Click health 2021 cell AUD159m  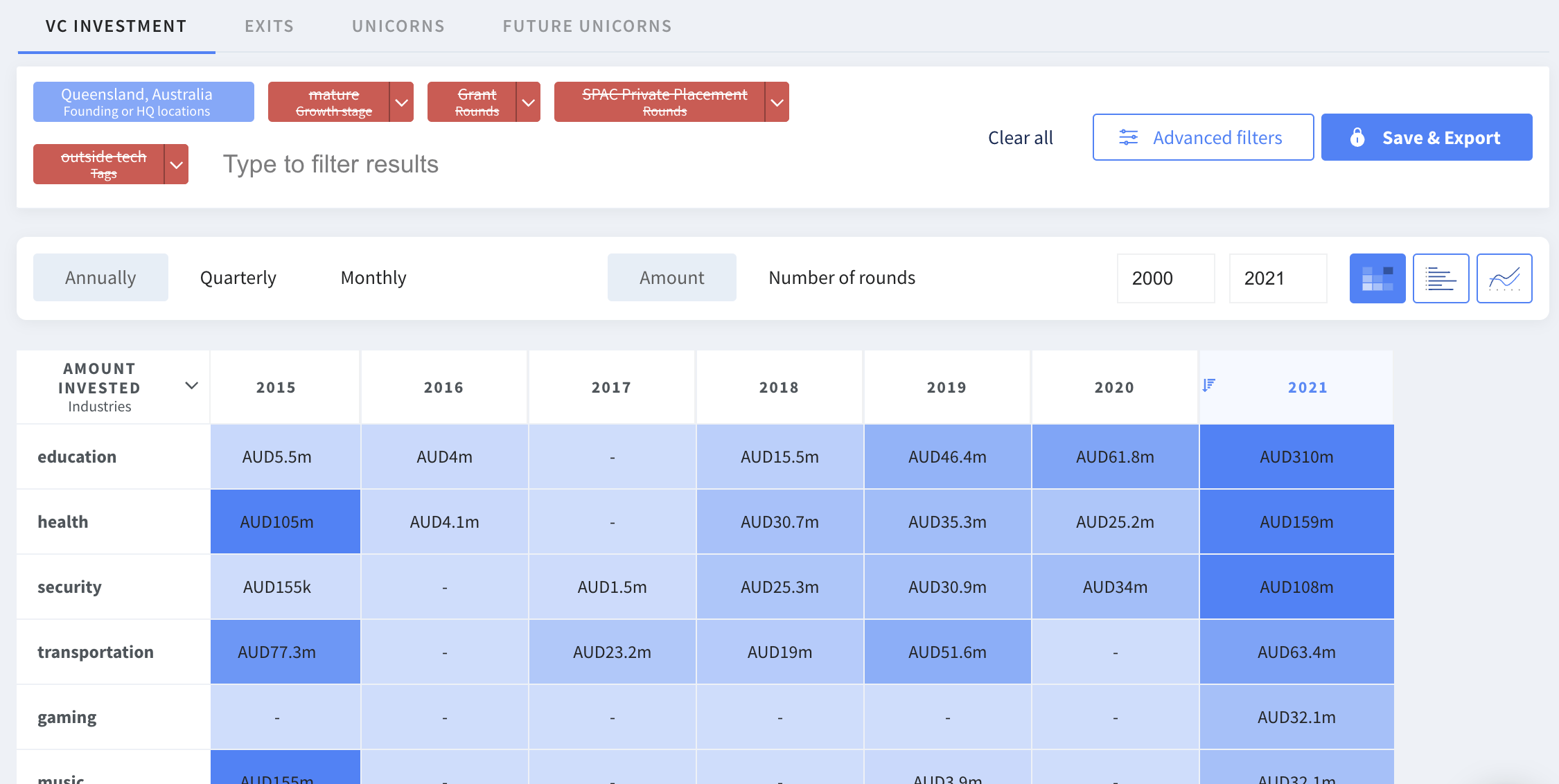point(1296,522)
